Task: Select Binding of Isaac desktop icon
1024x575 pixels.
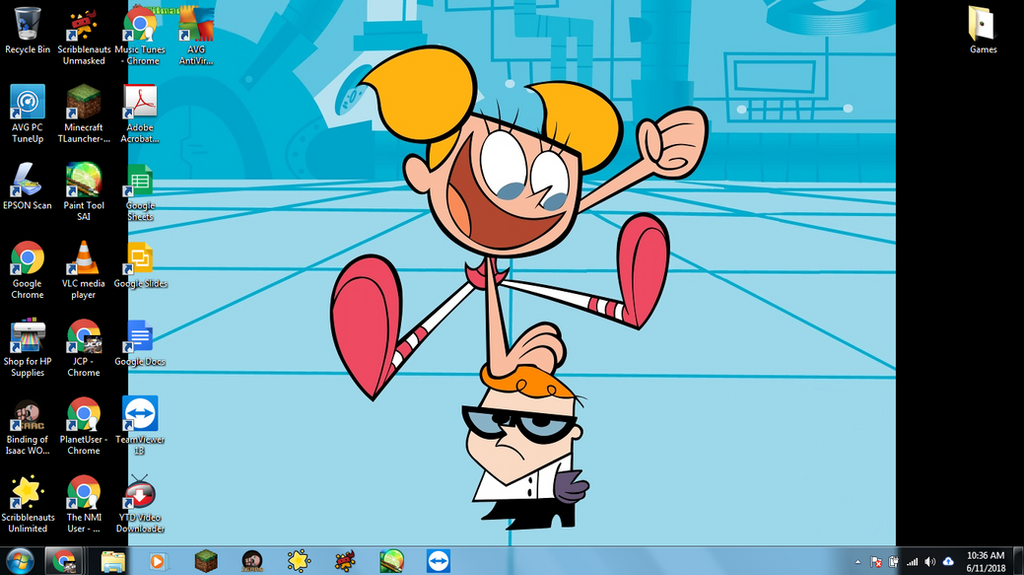Action: click(27, 426)
